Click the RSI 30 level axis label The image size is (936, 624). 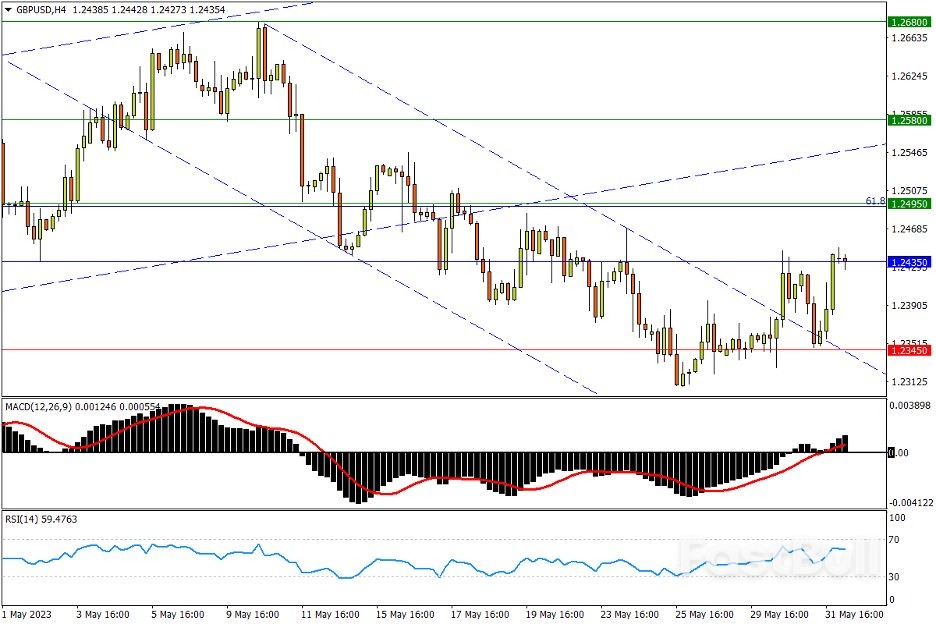[x=897, y=577]
